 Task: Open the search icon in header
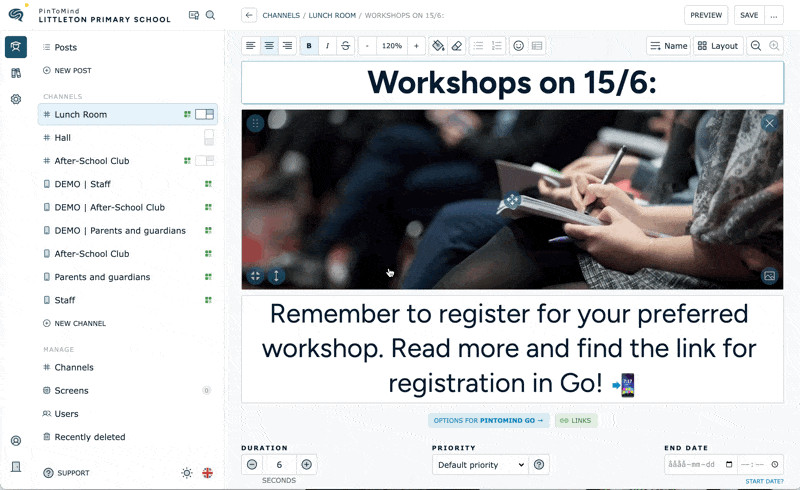point(210,15)
